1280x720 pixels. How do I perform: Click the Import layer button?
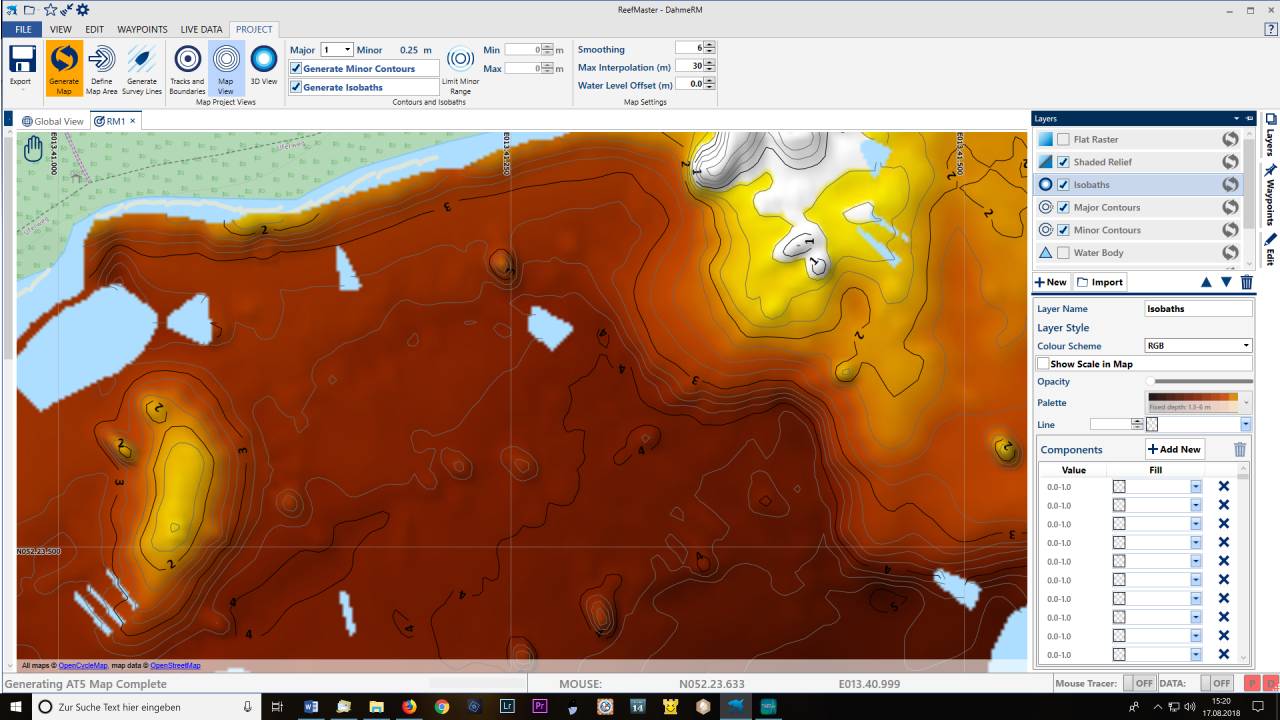(x=1100, y=282)
